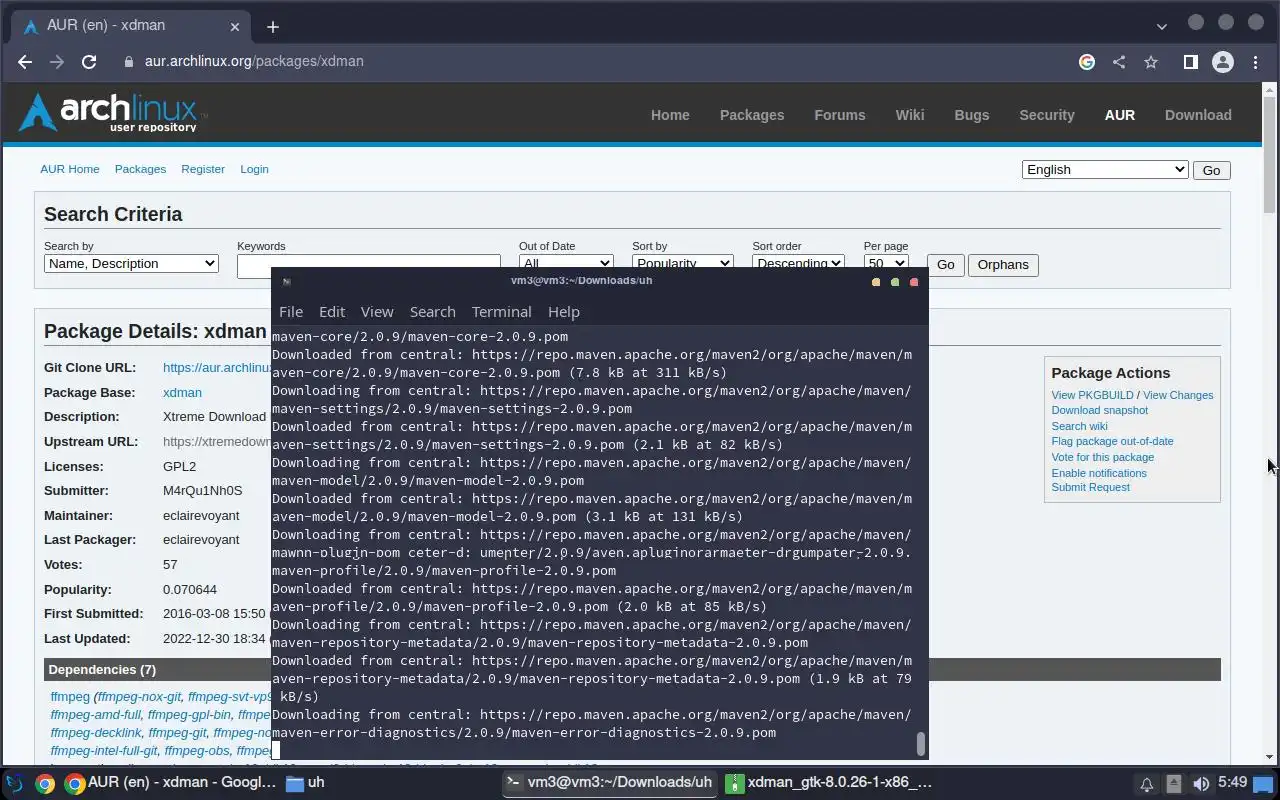Open the Google icon in the address bar

point(1087,62)
